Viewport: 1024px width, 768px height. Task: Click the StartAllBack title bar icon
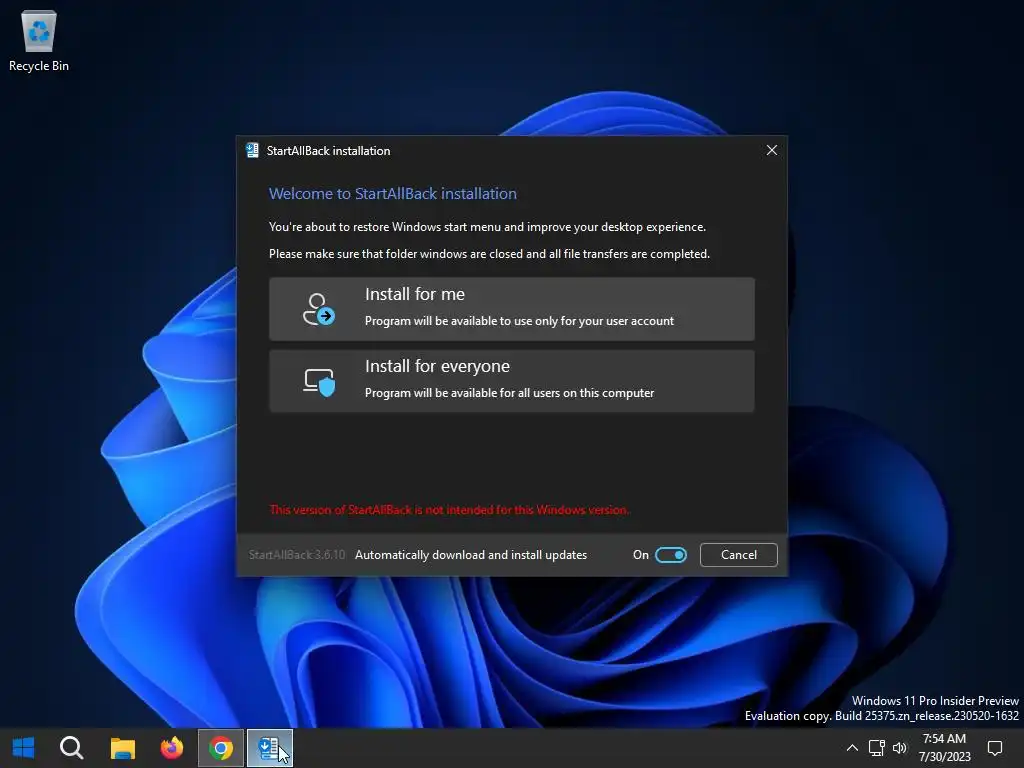(252, 150)
